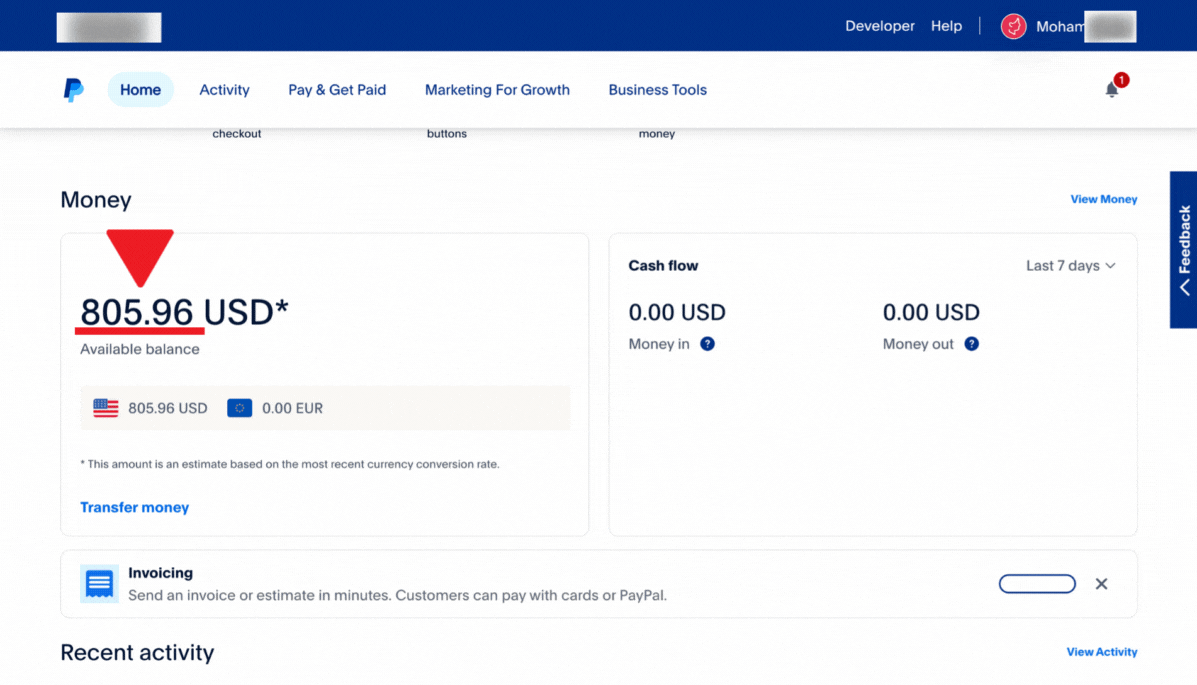Viewport: 1197px width, 685px height.
Task: Dismiss the Invoicing banner
Action: click(x=1101, y=584)
